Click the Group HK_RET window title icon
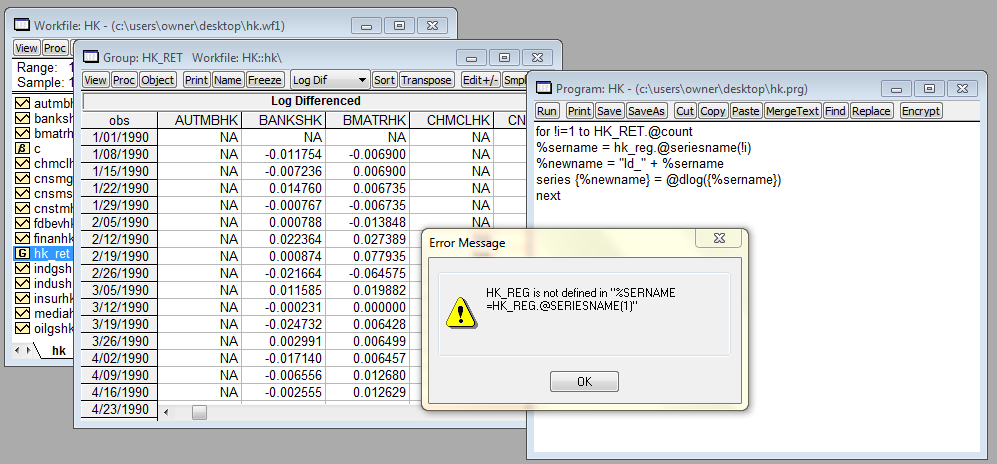The width and height of the screenshot is (997, 464). [x=92, y=57]
